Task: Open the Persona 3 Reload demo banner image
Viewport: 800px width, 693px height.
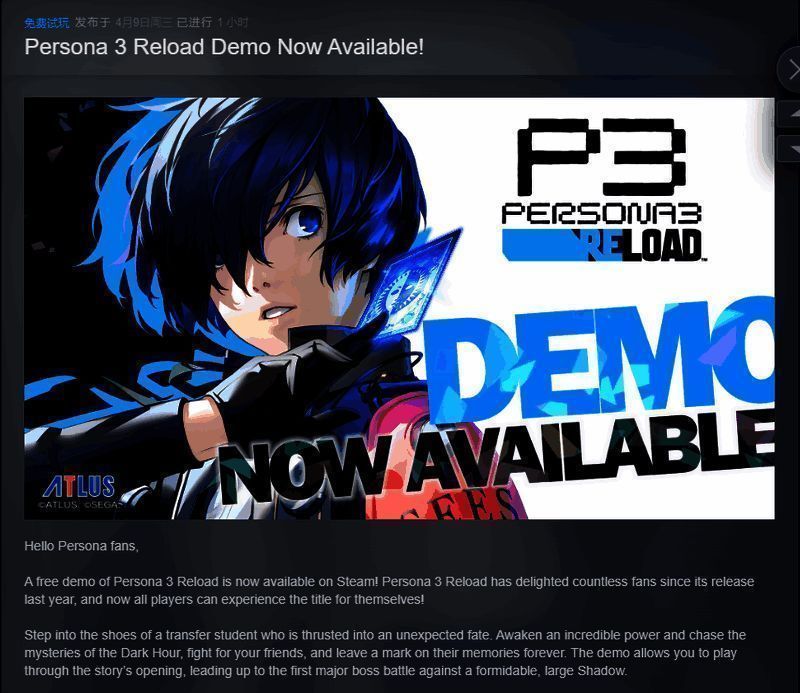Action: [399, 308]
